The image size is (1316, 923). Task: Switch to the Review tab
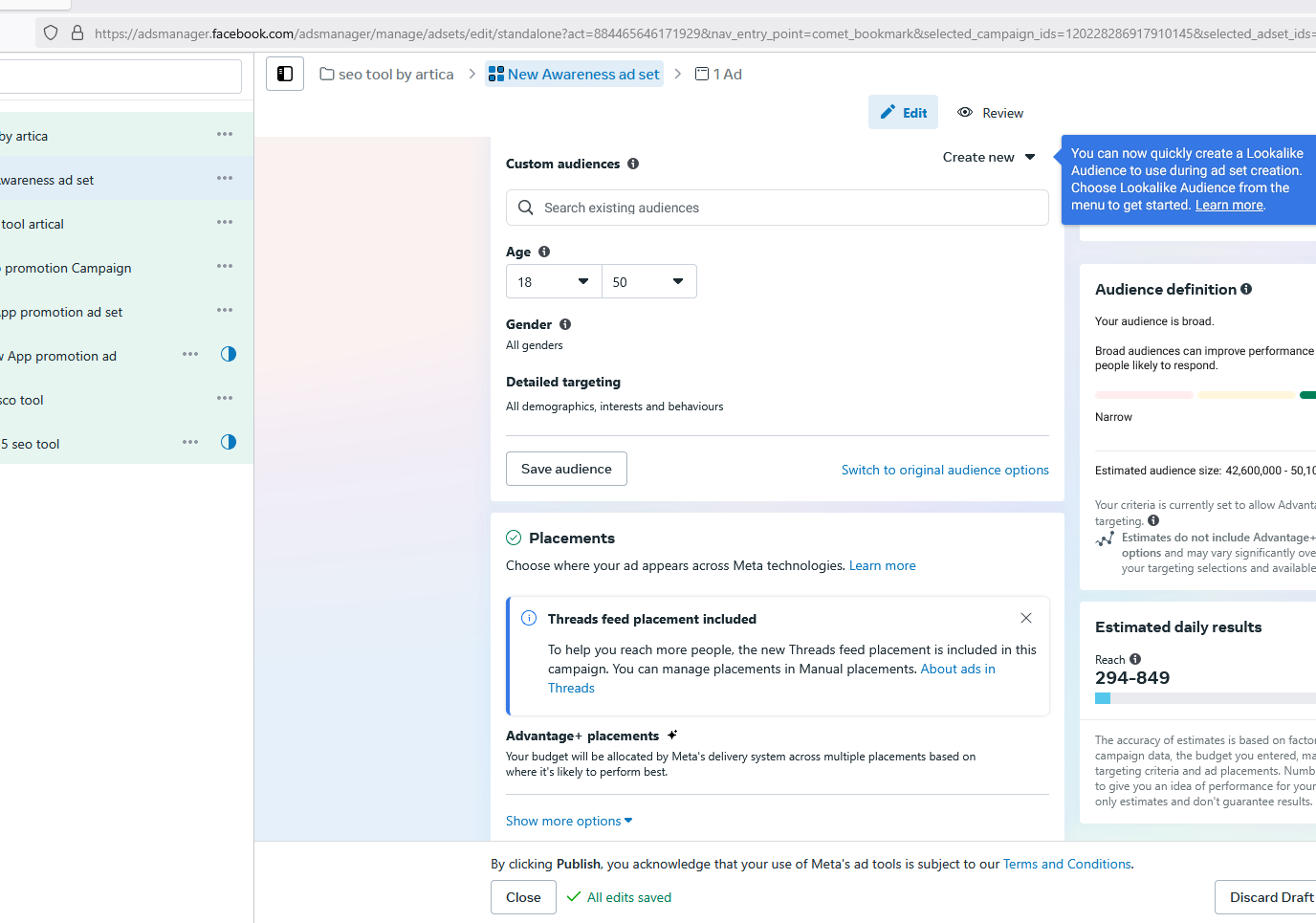[x=991, y=113]
